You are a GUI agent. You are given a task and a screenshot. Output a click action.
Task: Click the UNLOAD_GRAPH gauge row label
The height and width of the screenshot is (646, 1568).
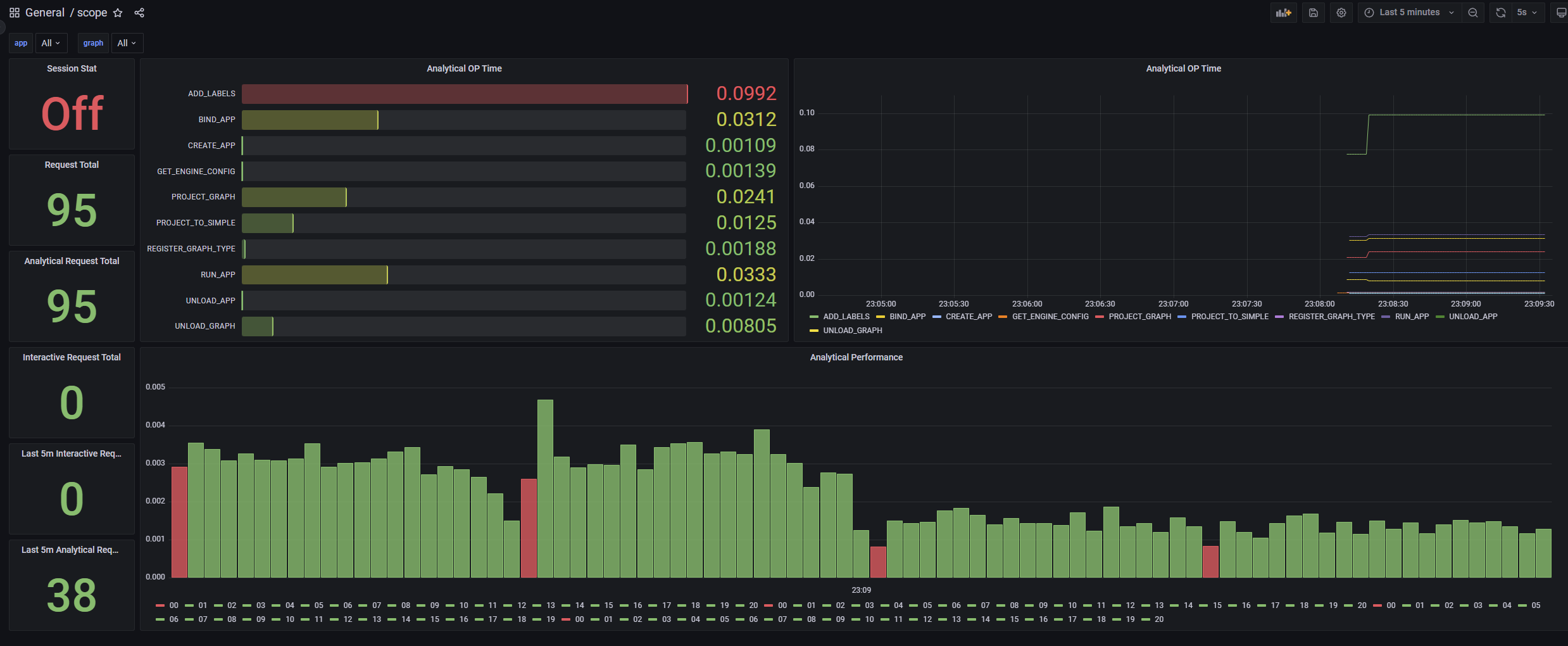[205, 326]
